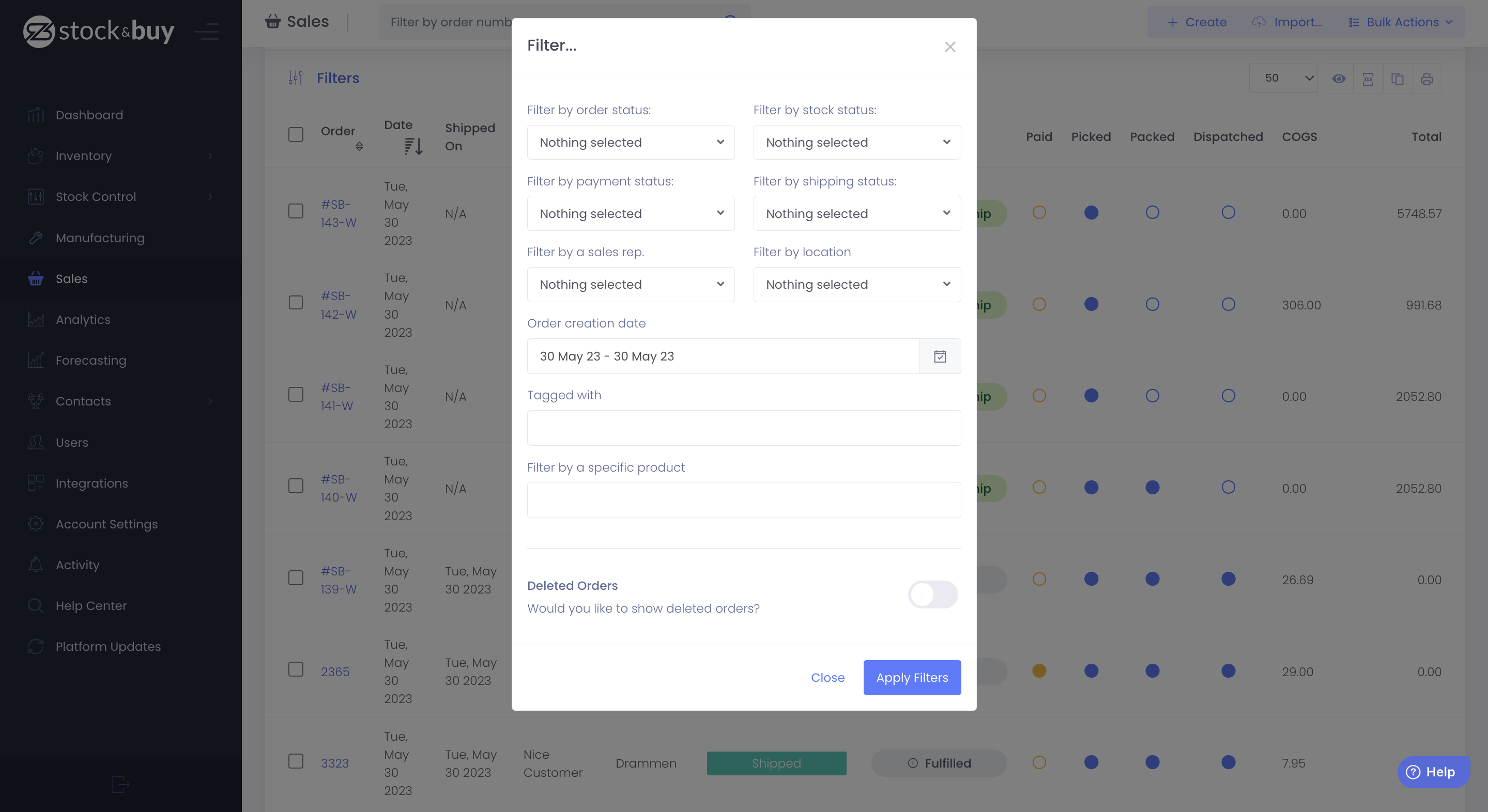Click the Integrations grid icon in the sidebar

click(x=36, y=483)
